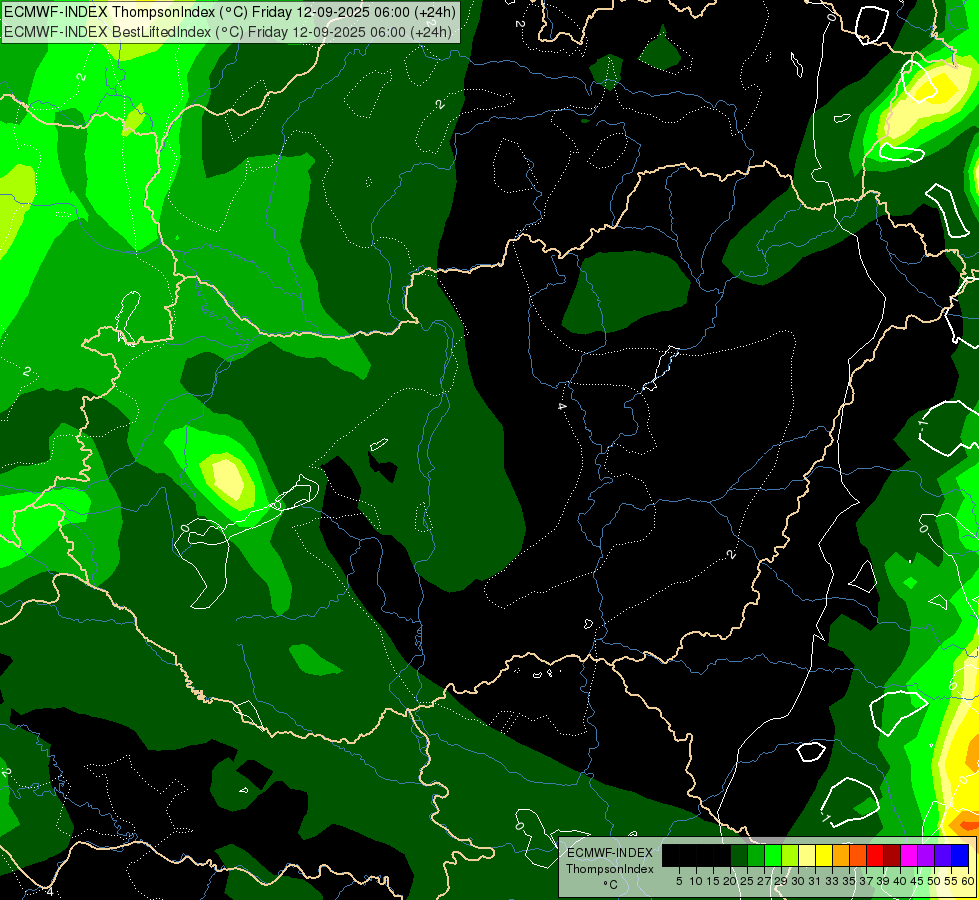The width and height of the screenshot is (979, 900).
Task: Pick the purple 45–50 legend swatch
Action: (x=926, y=855)
